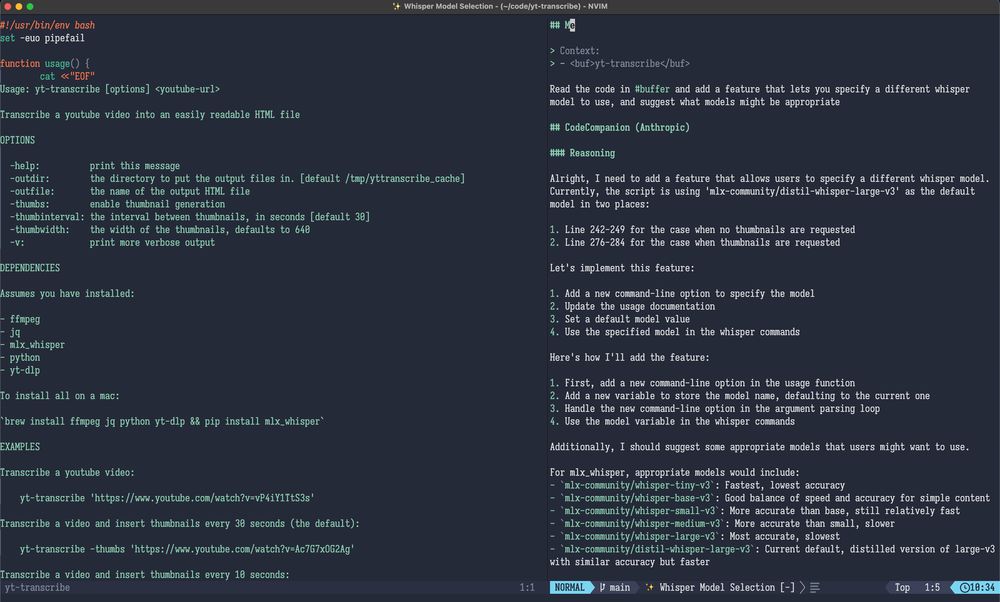
Task: Click the 'whisper-medium-v3' model line
Action: [722, 524]
